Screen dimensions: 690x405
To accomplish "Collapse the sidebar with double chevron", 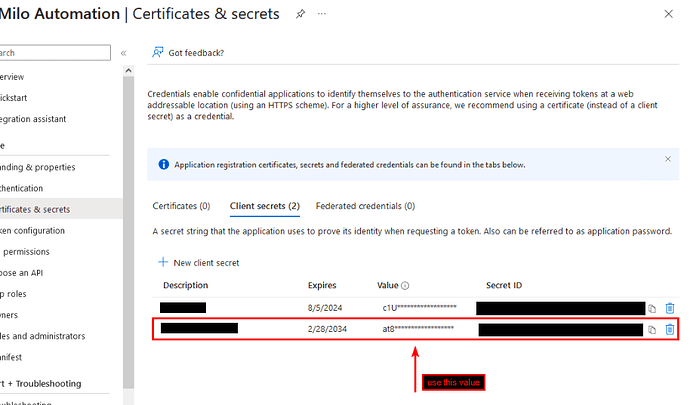I will (x=124, y=53).
